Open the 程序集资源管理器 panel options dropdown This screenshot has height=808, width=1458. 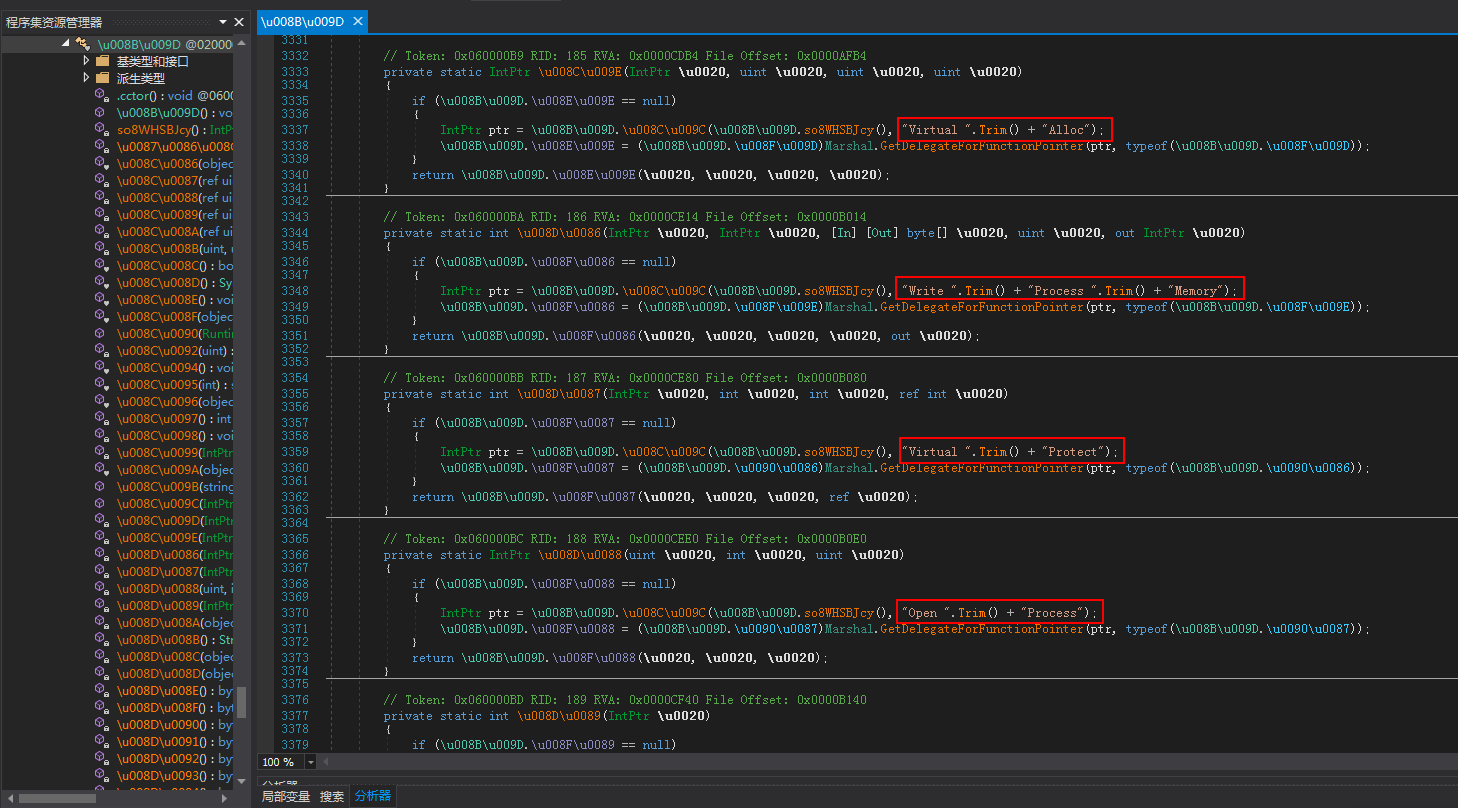pos(222,22)
